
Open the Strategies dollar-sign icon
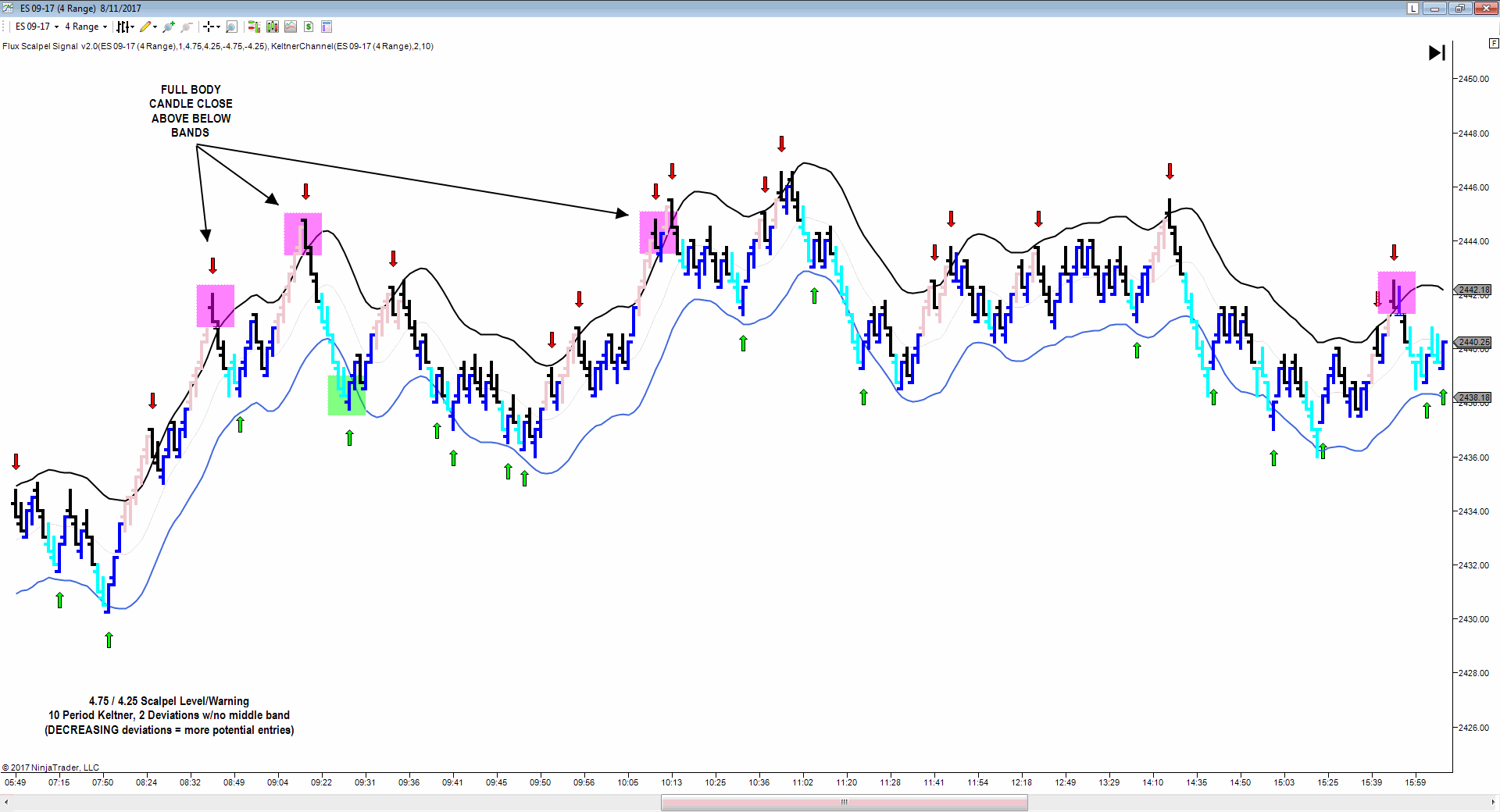pos(309,27)
